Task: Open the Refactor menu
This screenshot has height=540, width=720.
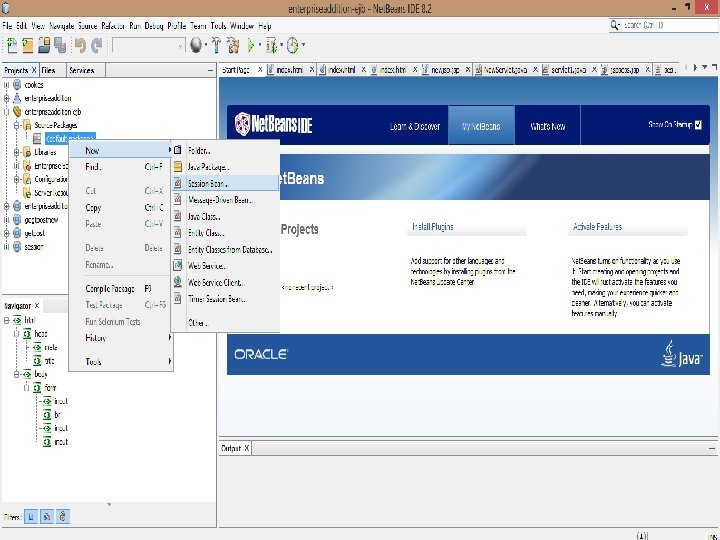Action: point(113,26)
